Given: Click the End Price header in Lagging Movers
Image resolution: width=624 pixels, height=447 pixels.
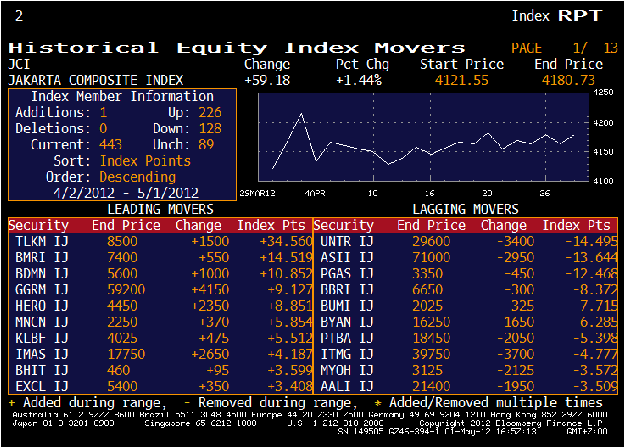Looking at the screenshot, I should tap(431, 226).
